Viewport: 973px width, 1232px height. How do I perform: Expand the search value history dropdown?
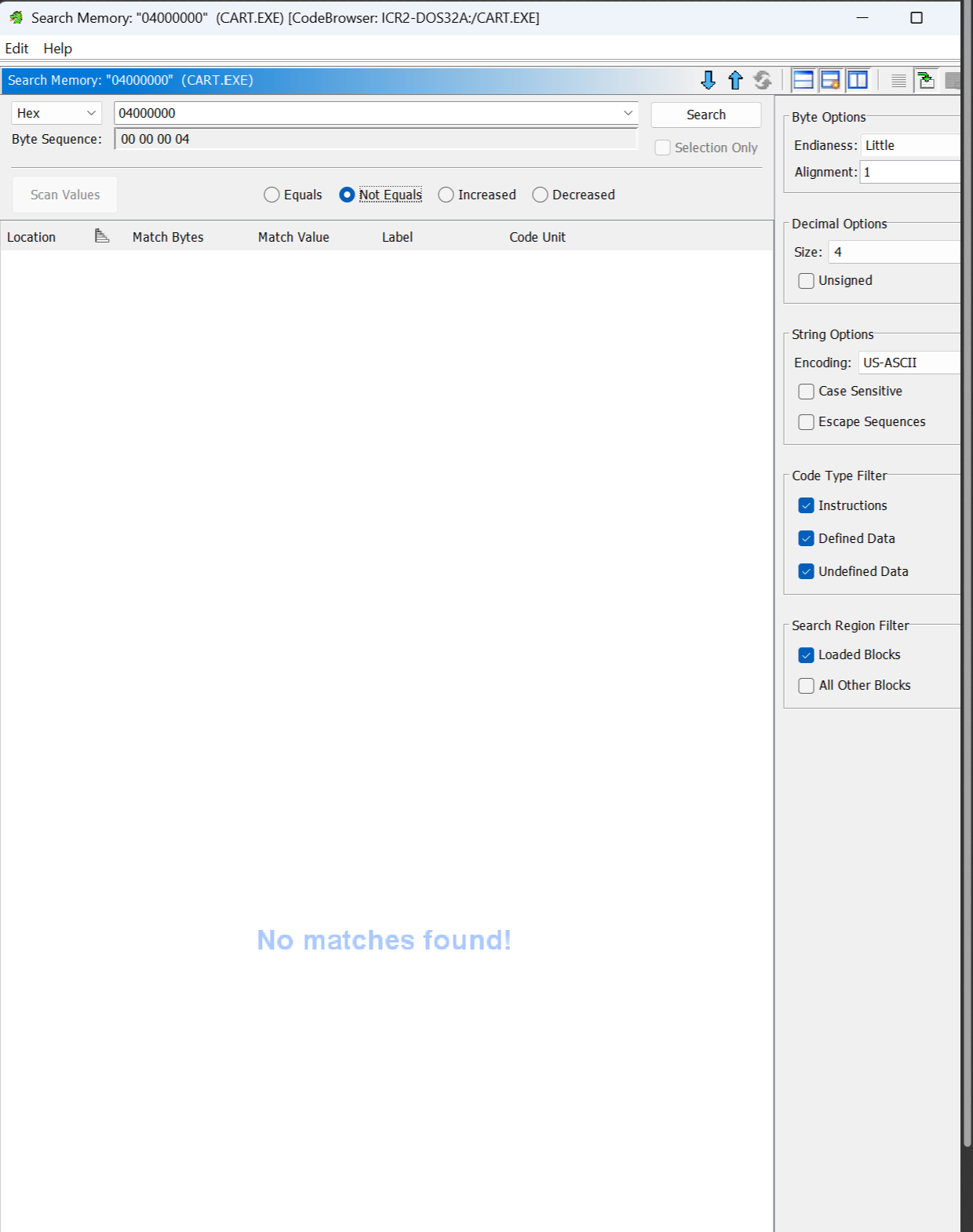[x=628, y=113]
